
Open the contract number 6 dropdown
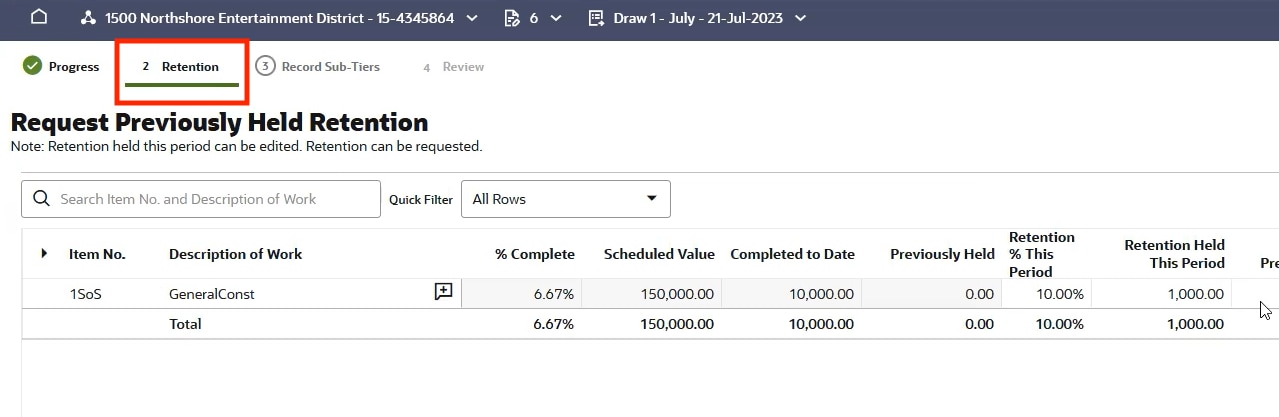point(556,18)
